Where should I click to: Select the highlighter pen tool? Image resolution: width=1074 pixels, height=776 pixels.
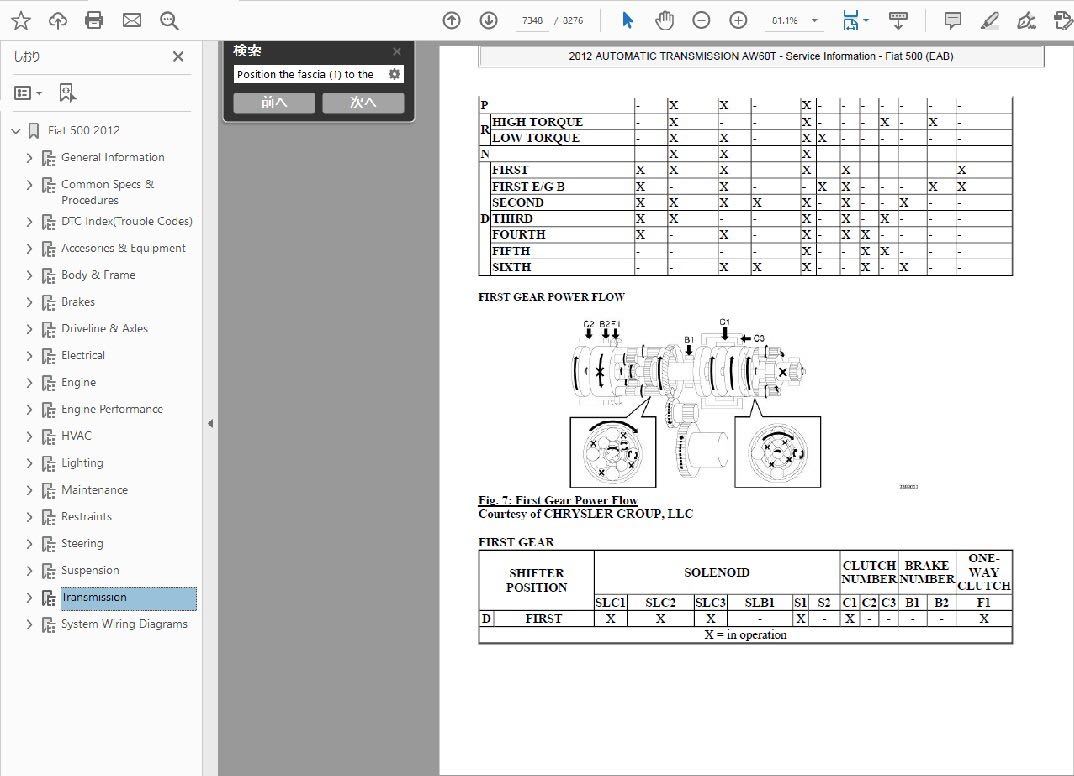[x=989, y=20]
